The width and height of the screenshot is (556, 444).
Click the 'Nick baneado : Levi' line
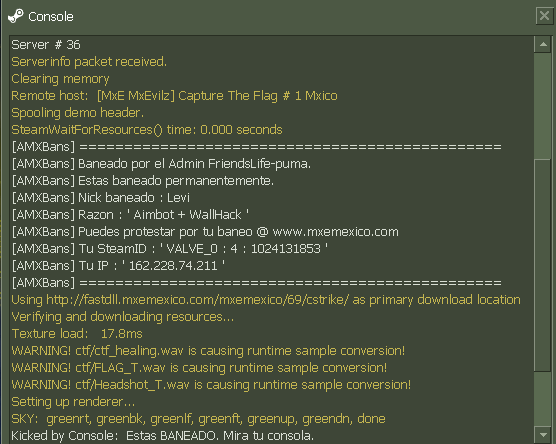tap(101, 198)
